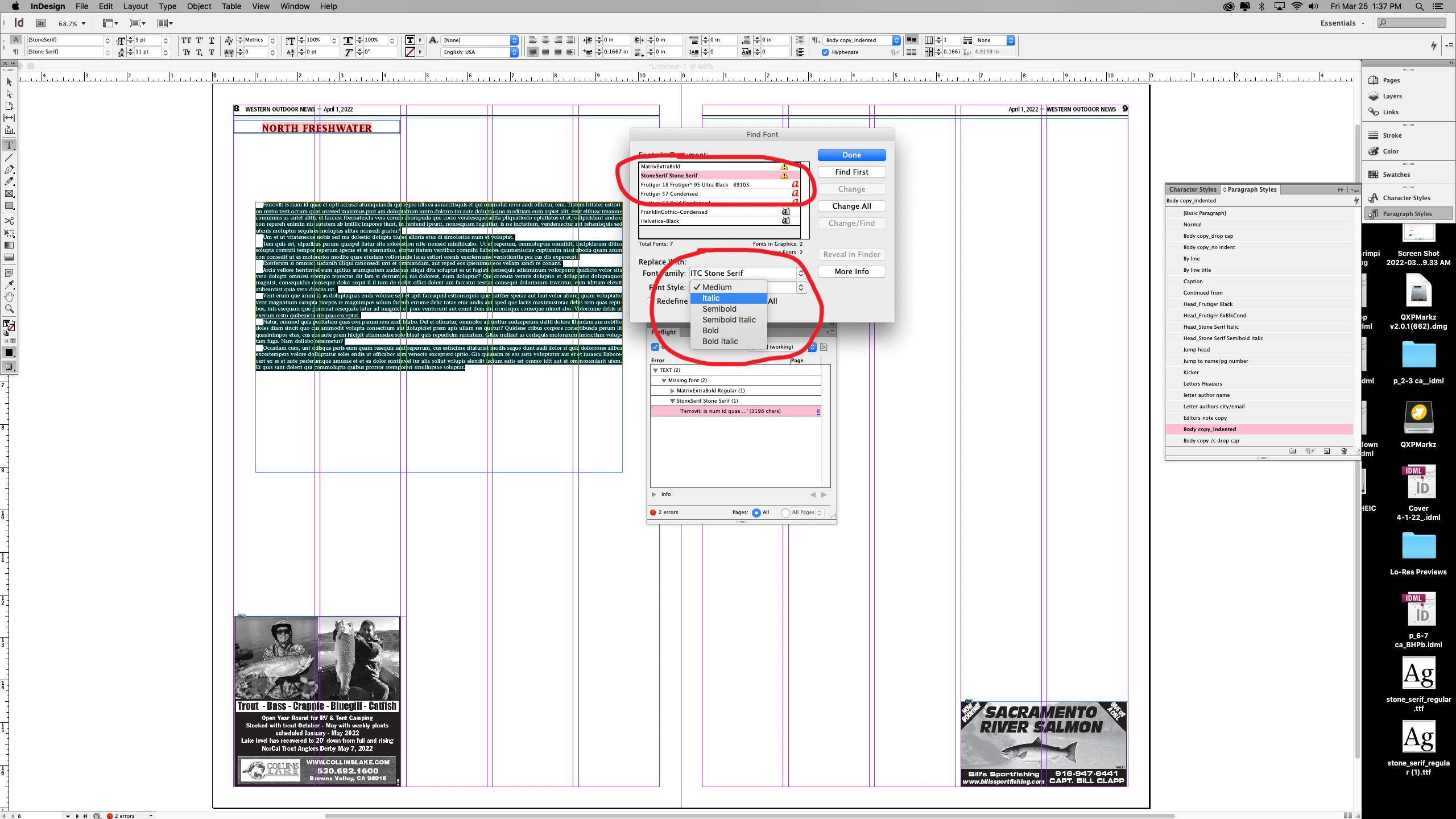
Task: Open the Layers panel icon
Action: tap(1374, 96)
